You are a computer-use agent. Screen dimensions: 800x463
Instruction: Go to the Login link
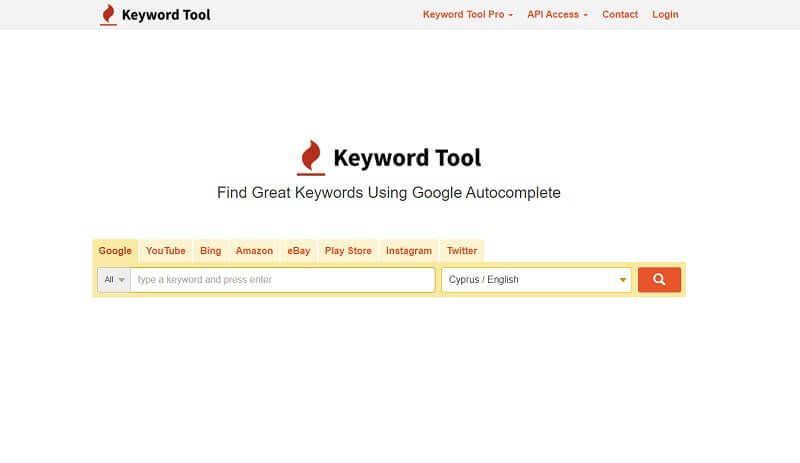tap(665, 15)
